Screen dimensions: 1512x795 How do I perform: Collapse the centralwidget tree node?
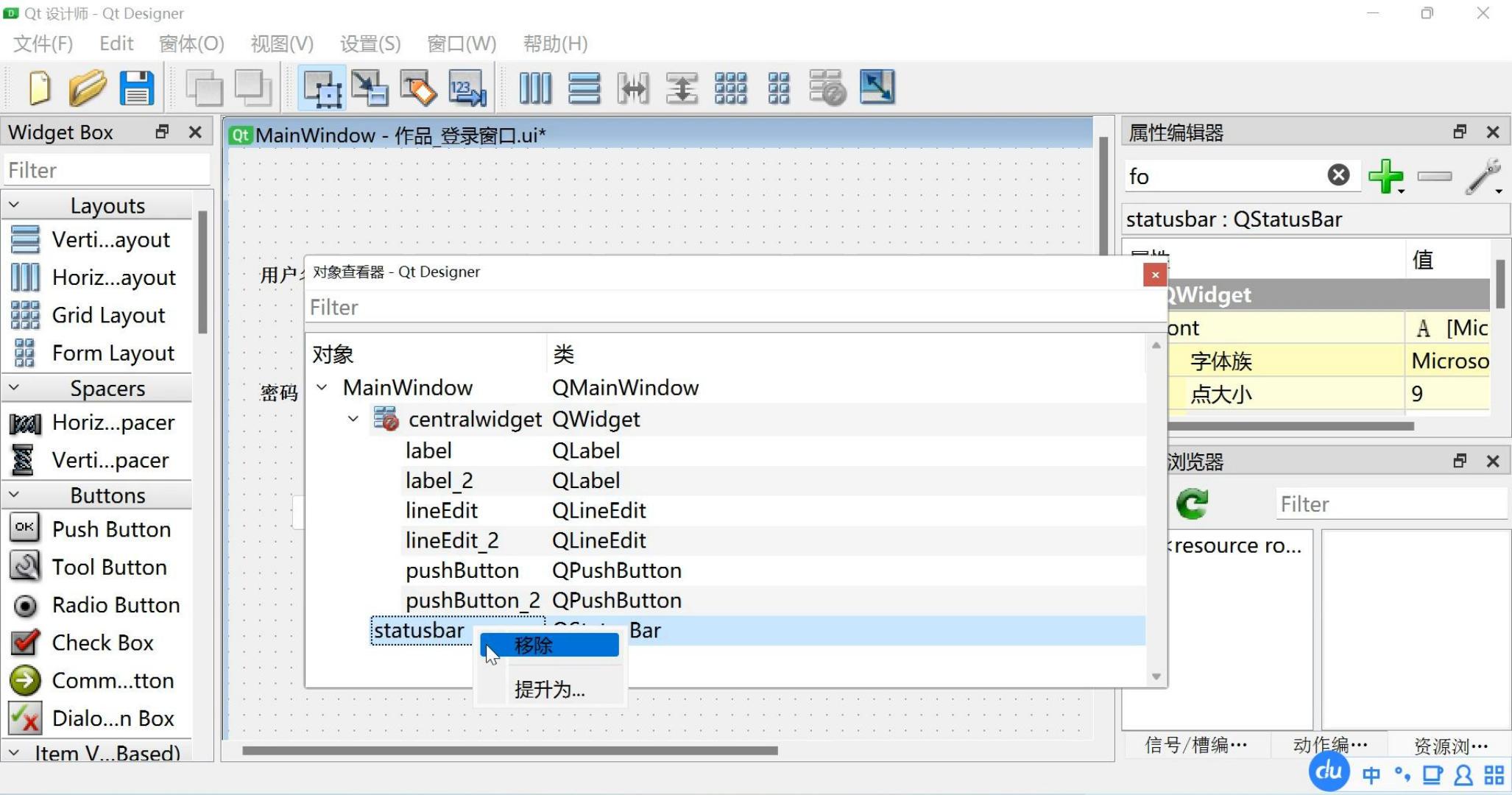click(353, 419)
